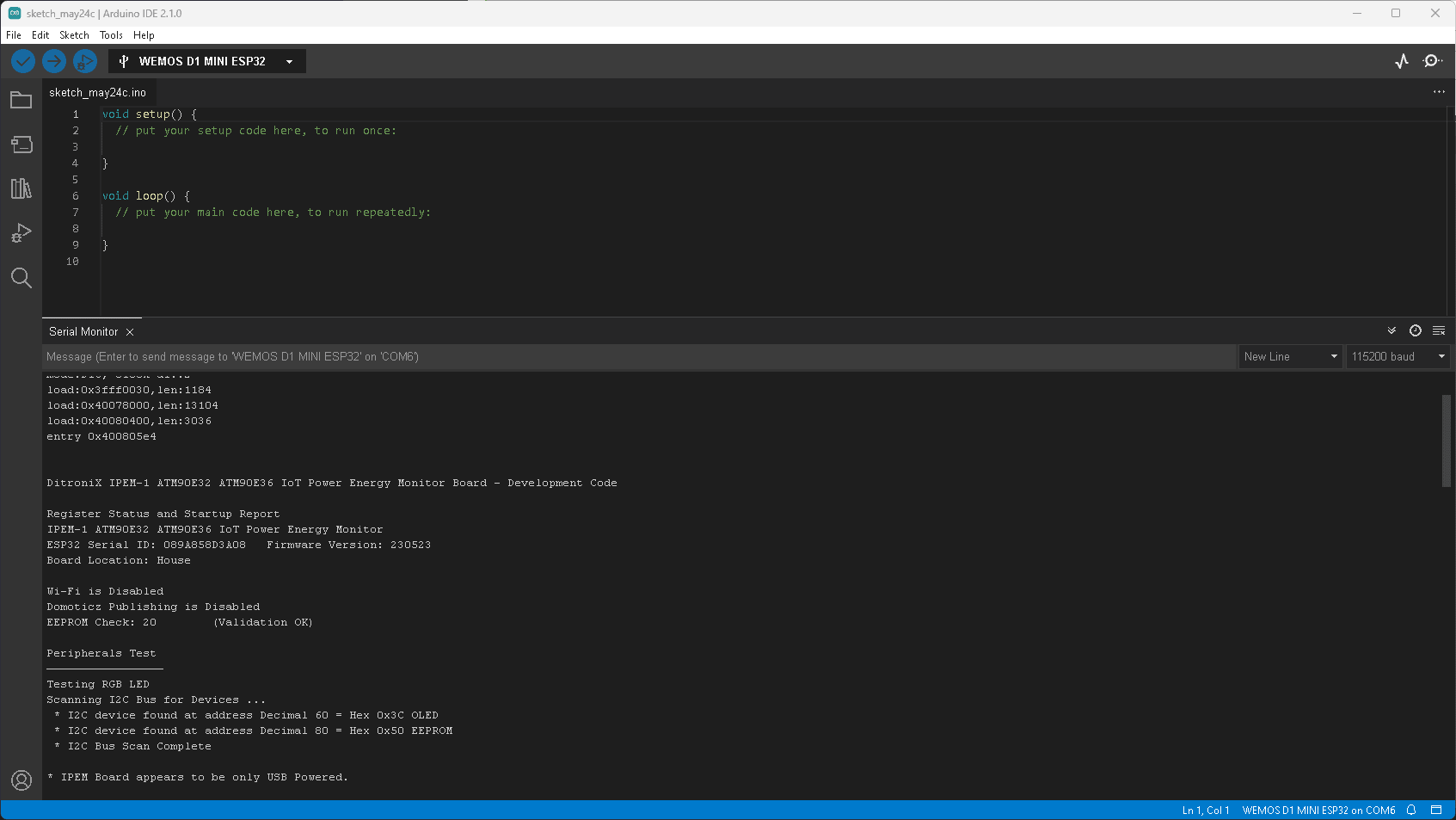The height and width of the screenshot is (820, 1456).
Task: Open the Edit menu
Action: pyautogui.click(x=40, y=35)
